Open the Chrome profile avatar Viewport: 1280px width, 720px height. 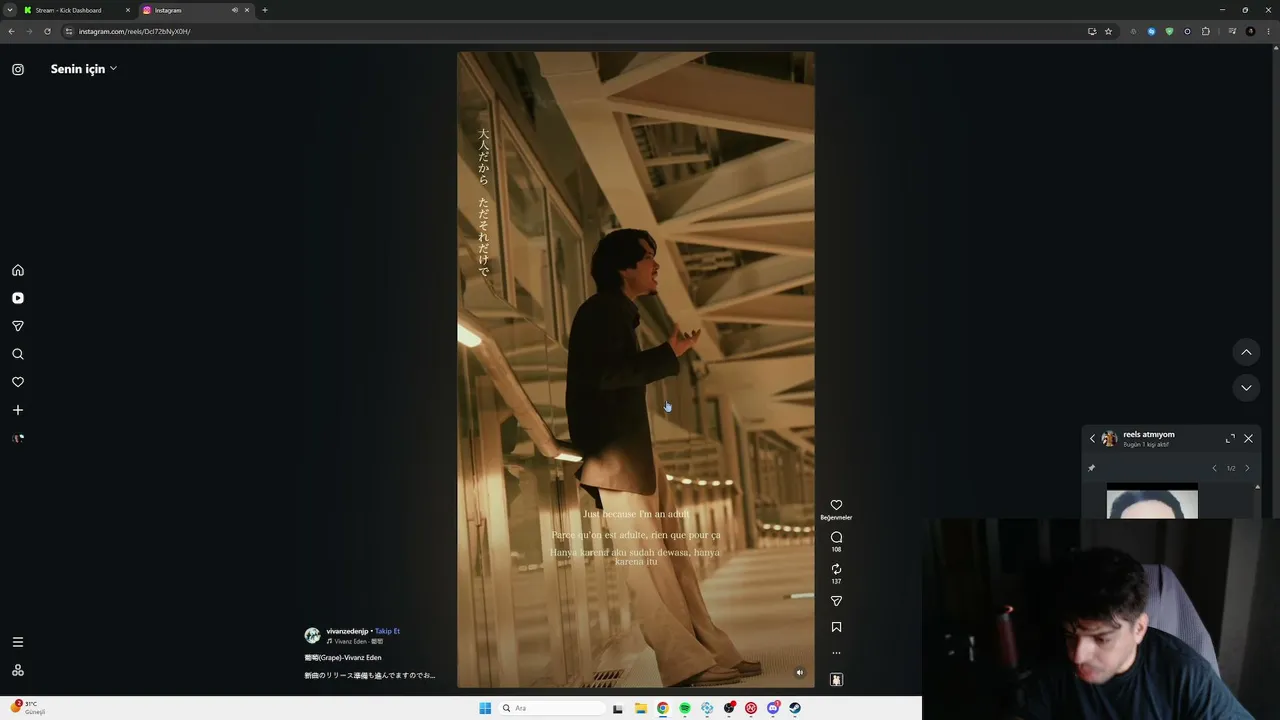[1250, 31]
